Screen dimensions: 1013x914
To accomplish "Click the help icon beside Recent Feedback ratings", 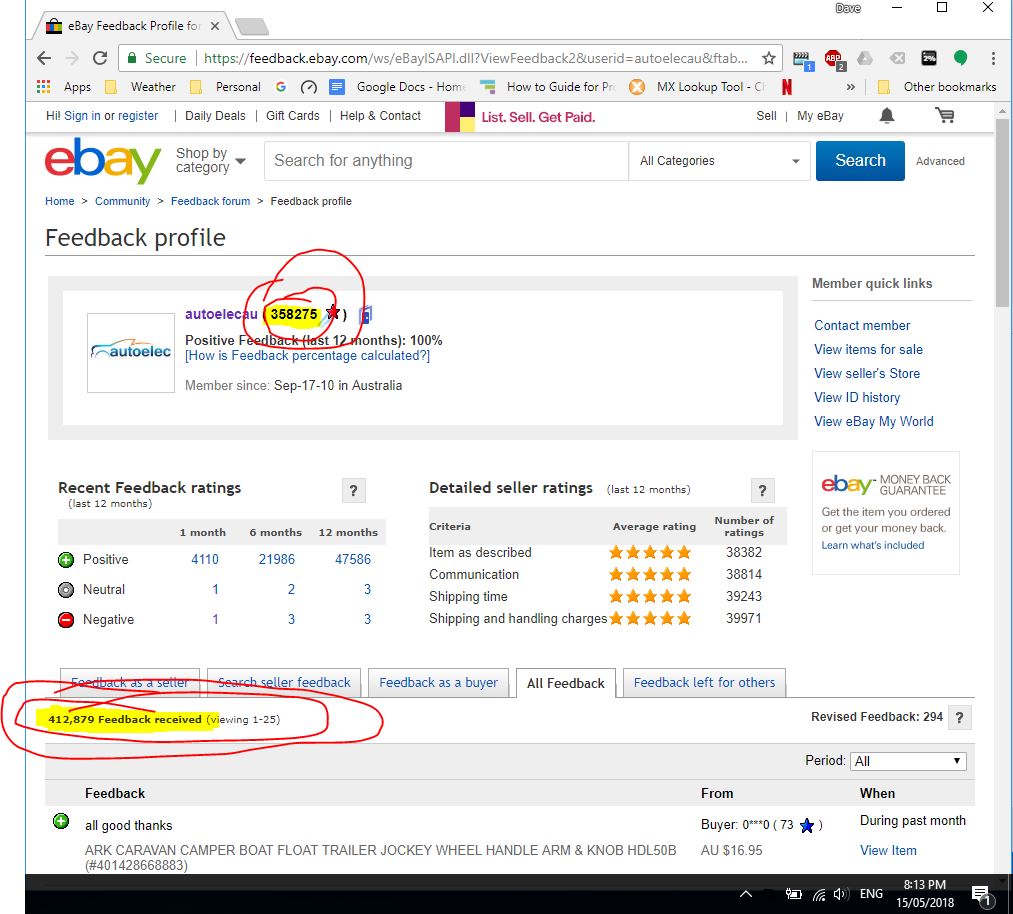I will (353, 490).
